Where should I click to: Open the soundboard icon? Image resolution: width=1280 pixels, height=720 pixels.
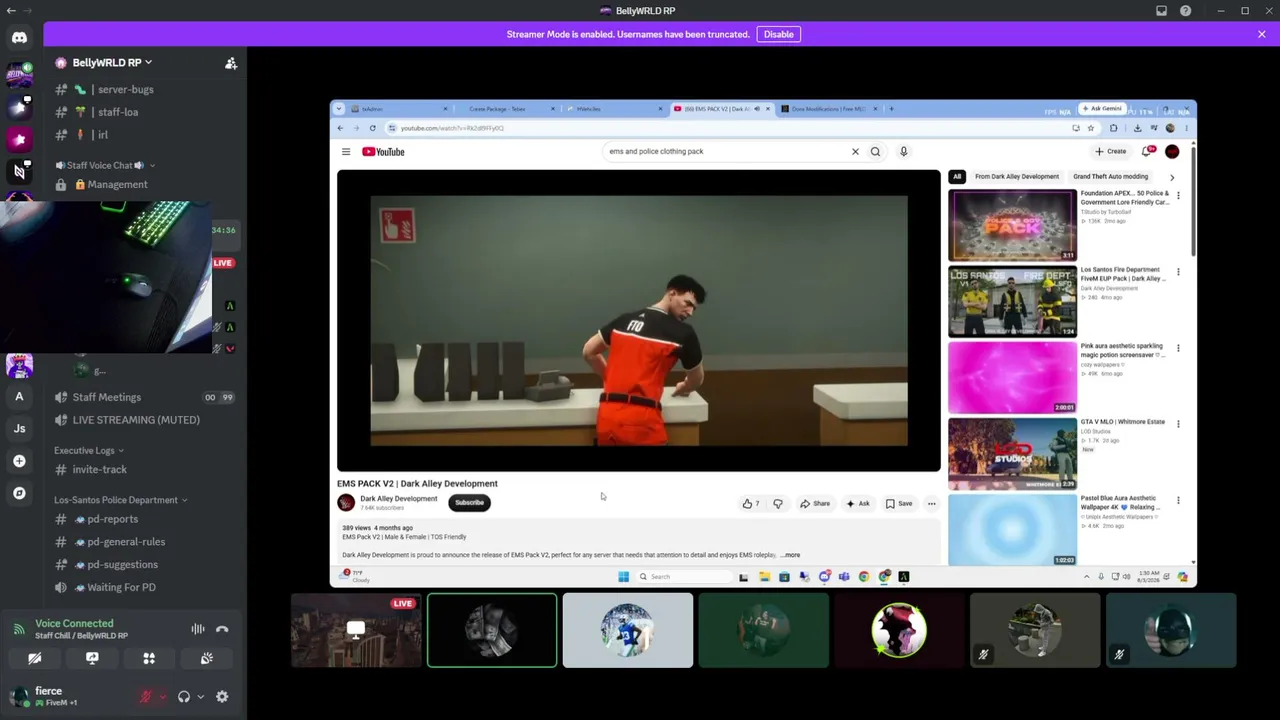(206, 658)
